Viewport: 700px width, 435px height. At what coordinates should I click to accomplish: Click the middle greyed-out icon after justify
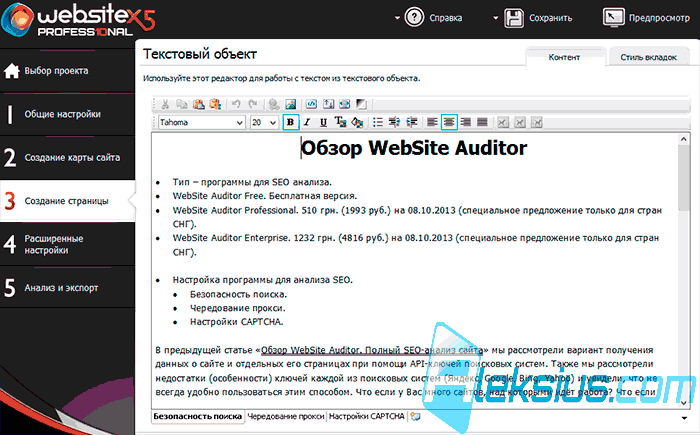[520, 122]
